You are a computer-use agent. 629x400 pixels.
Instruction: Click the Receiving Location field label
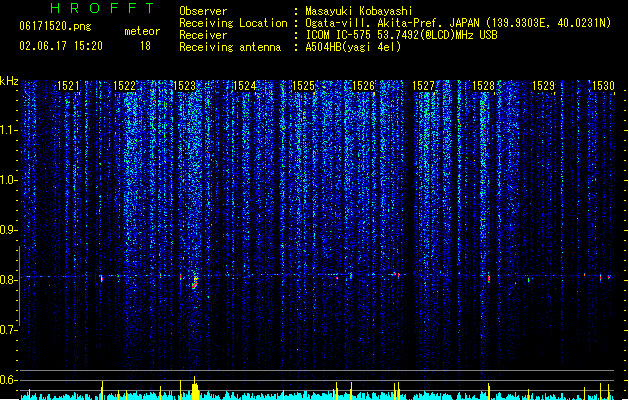[x=233, y=23]
